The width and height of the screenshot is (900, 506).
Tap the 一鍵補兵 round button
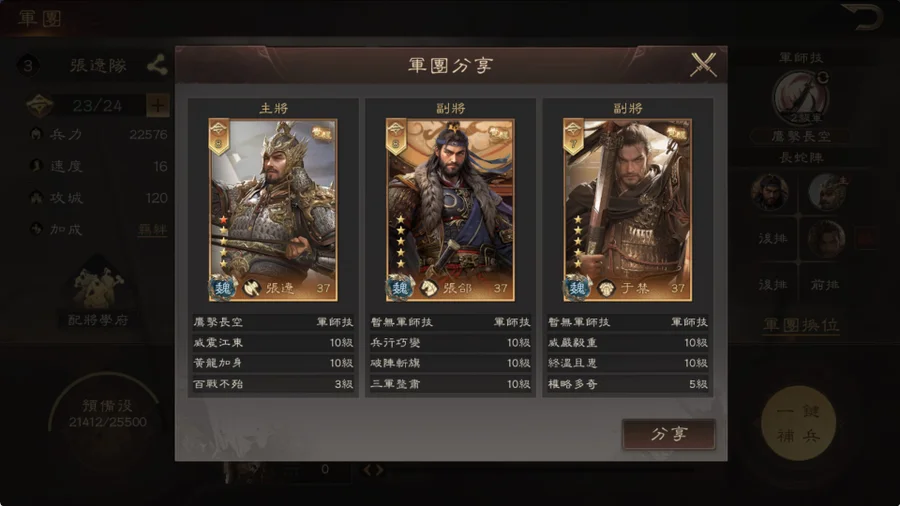click(x=798, y=424)
